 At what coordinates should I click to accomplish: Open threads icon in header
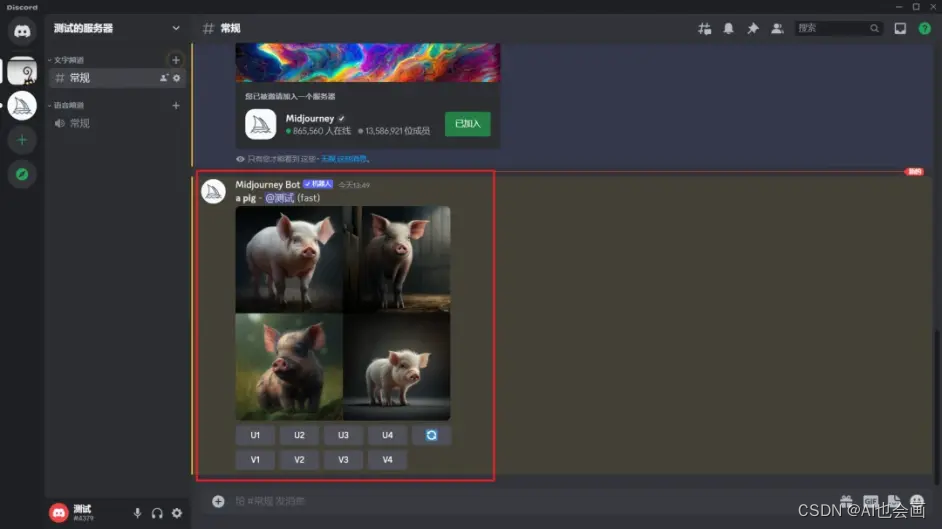click(x=704, y=28)
